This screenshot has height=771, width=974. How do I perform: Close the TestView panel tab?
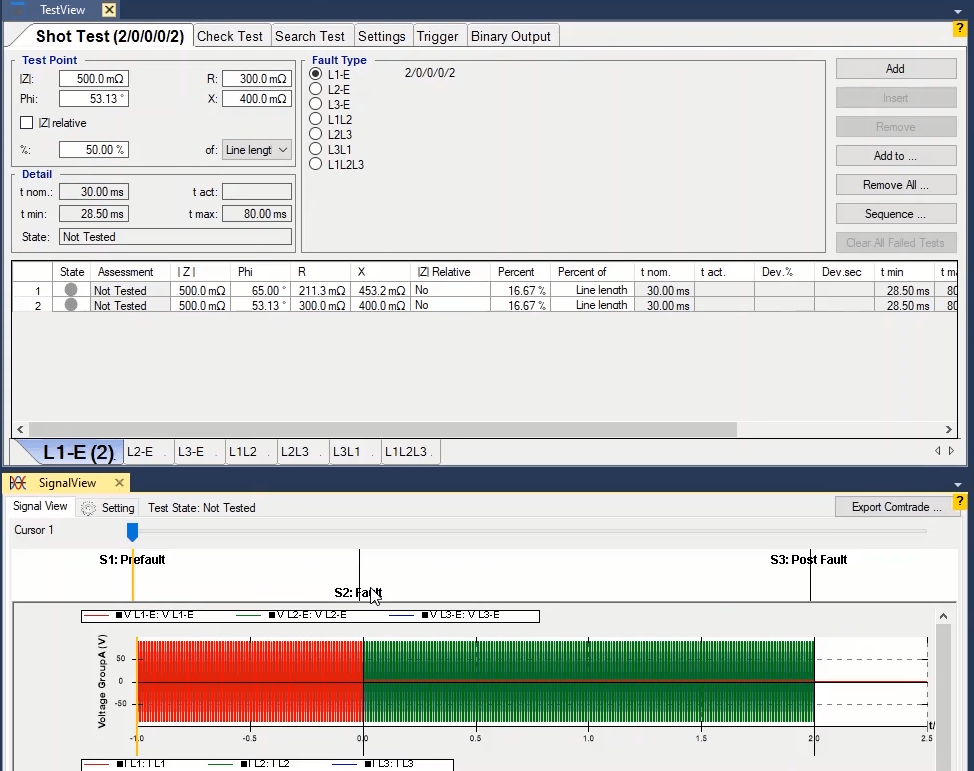(109, 10)
